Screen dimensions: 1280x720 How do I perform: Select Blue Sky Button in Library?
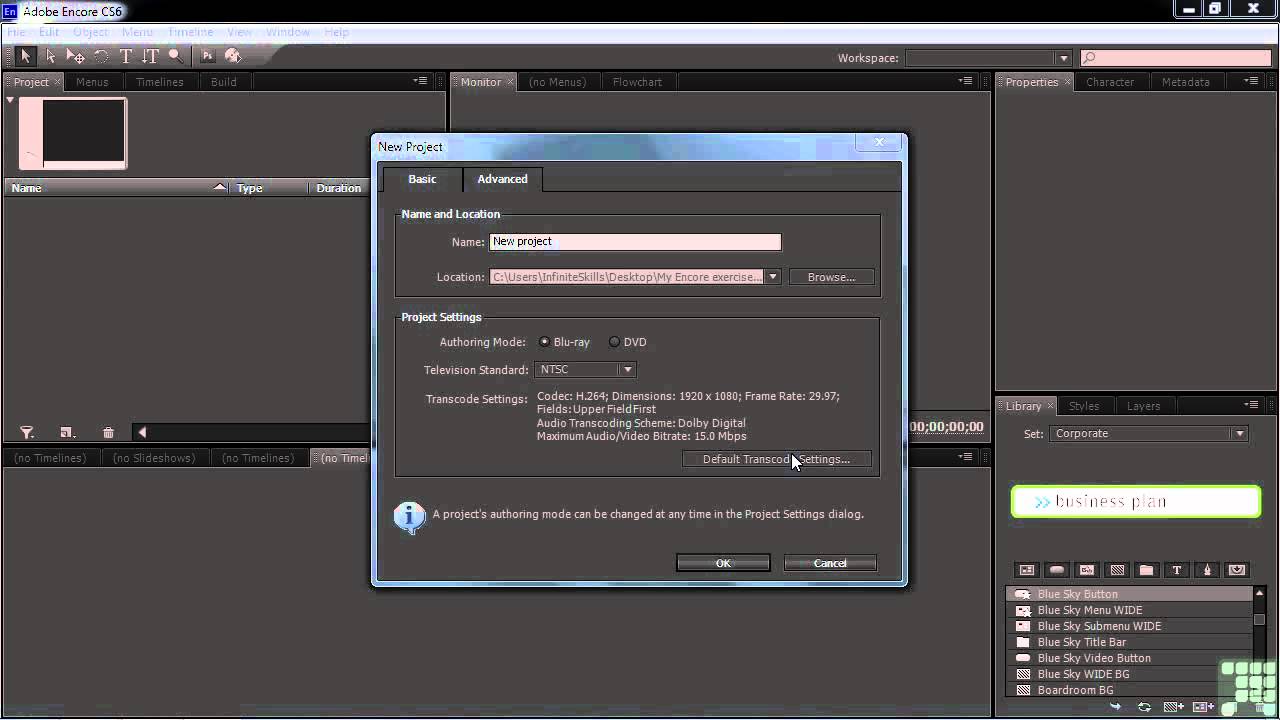[x=1128, y=594]
